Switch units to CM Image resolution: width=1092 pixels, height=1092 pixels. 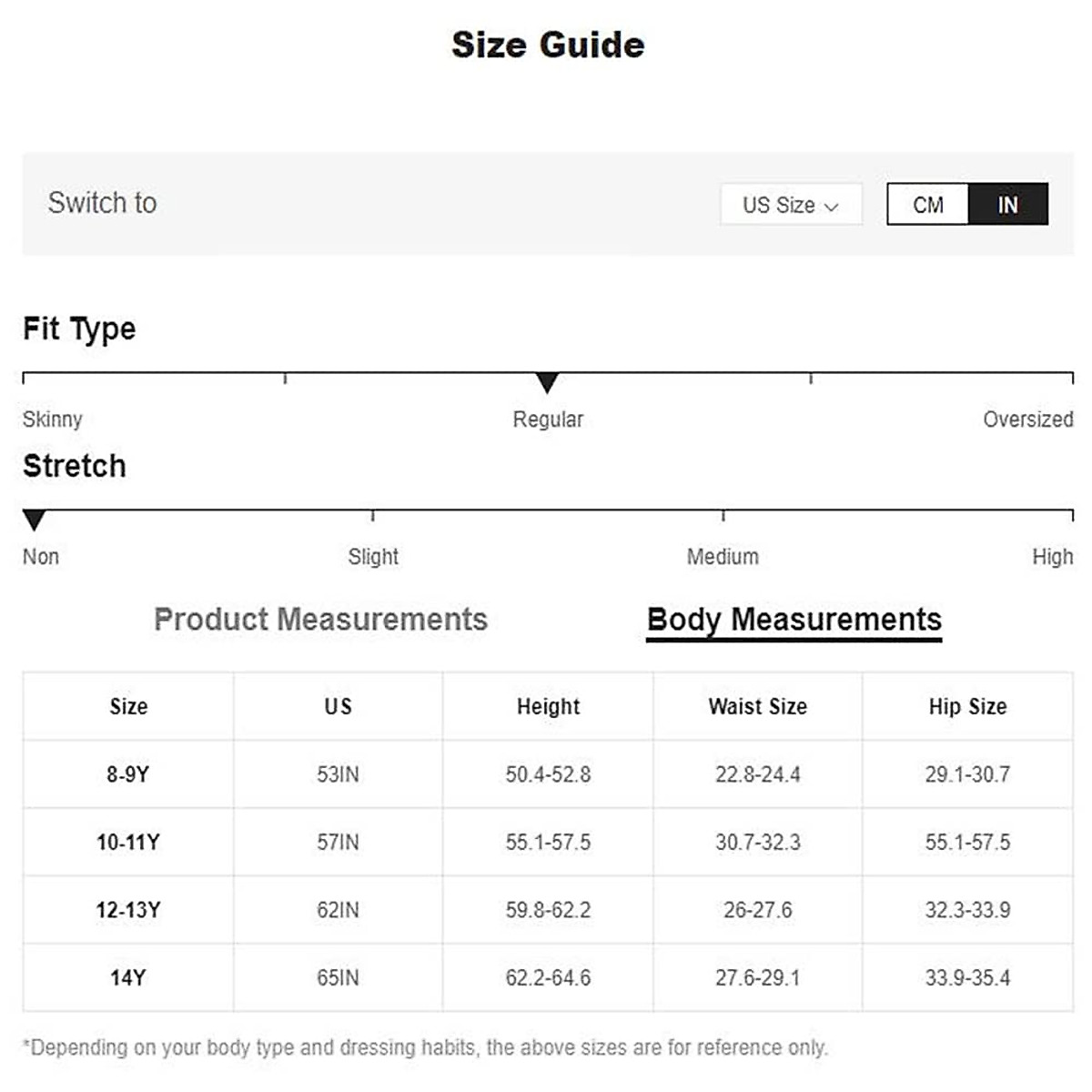927,205
